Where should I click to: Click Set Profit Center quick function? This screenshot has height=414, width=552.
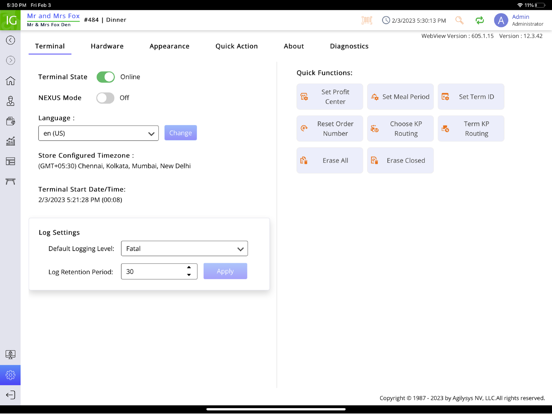point(330,96)
